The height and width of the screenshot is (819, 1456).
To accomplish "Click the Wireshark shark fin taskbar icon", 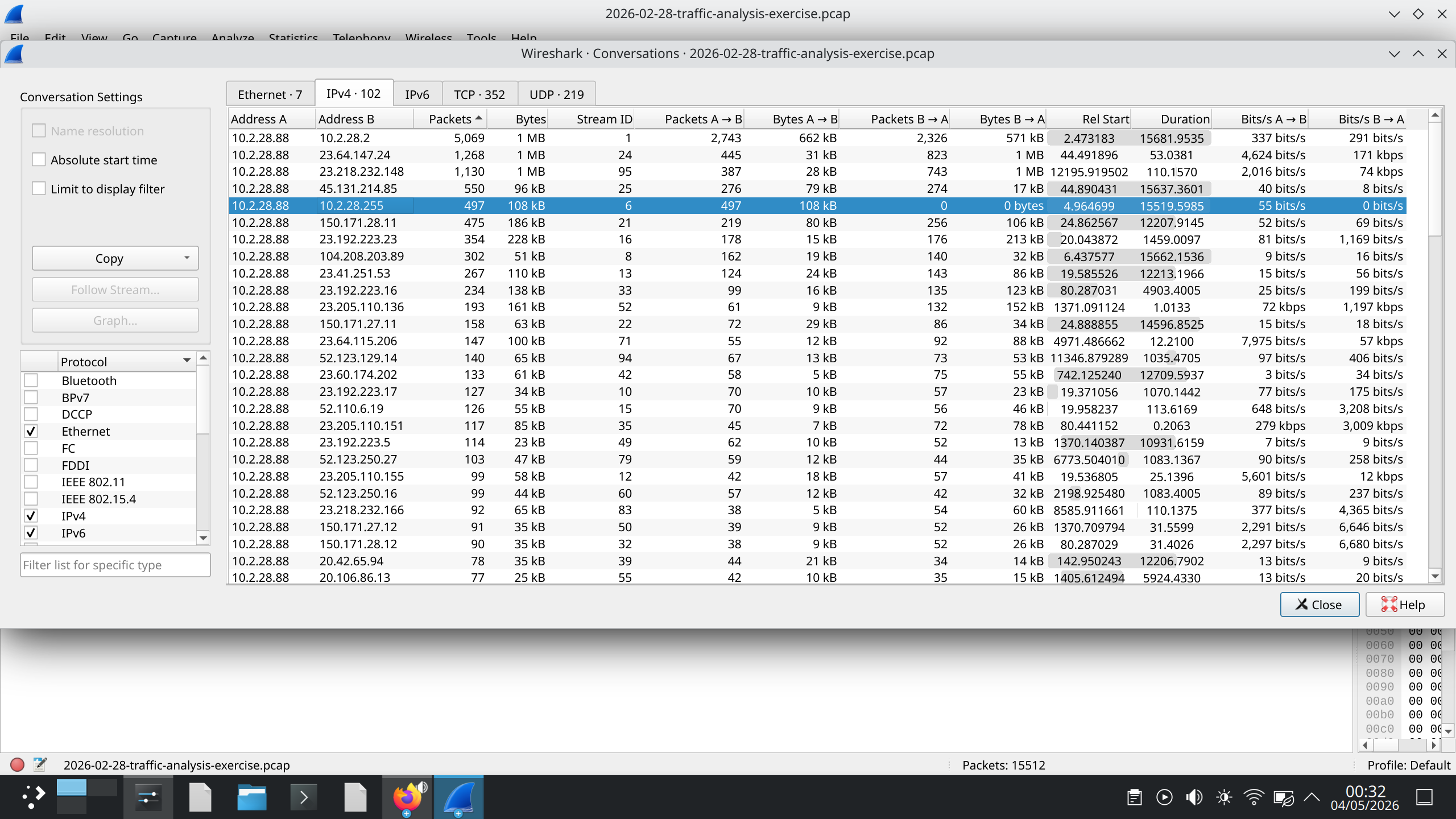I will (458, 797).
